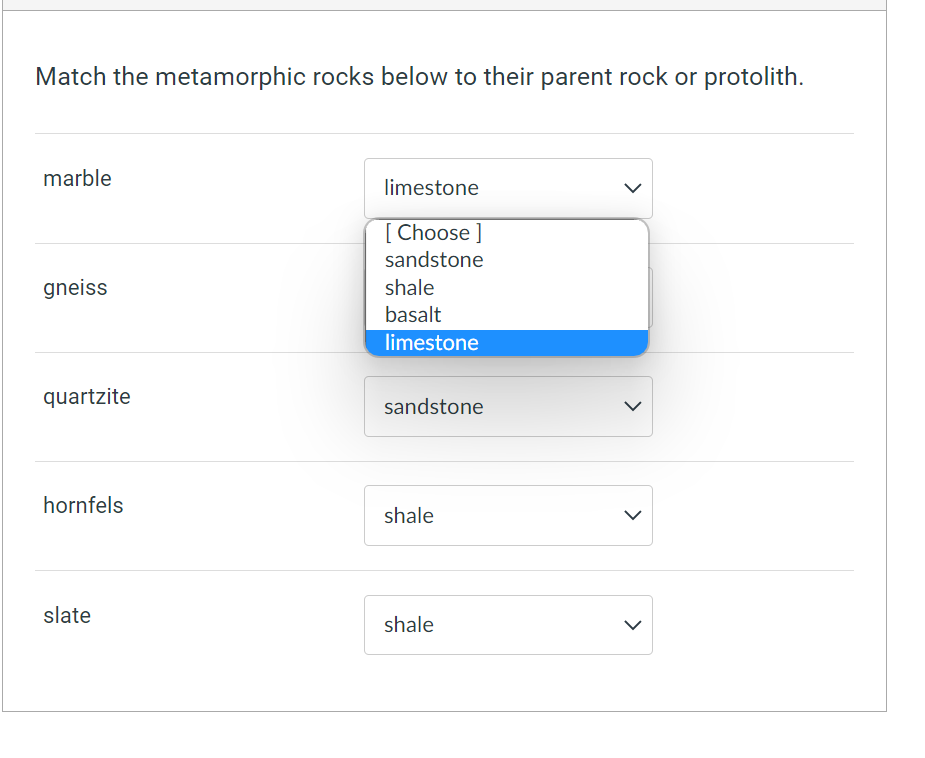Click the question prompt text

(417, 77)
